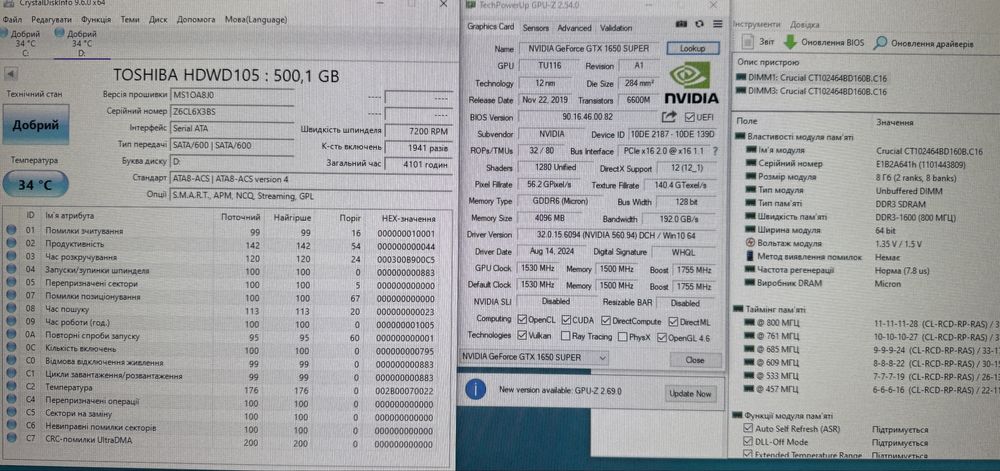
Task: Toggle Auto Self Refresh (ASR) checkbox
Action: click(748, 429)
